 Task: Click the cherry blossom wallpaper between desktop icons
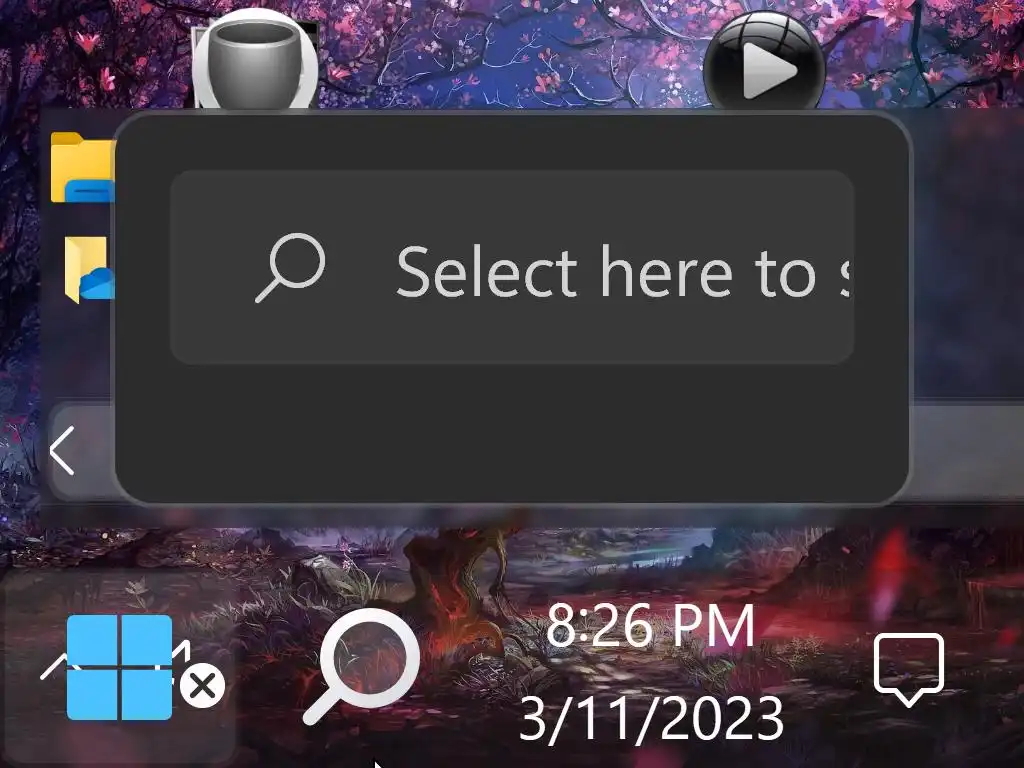509,52
